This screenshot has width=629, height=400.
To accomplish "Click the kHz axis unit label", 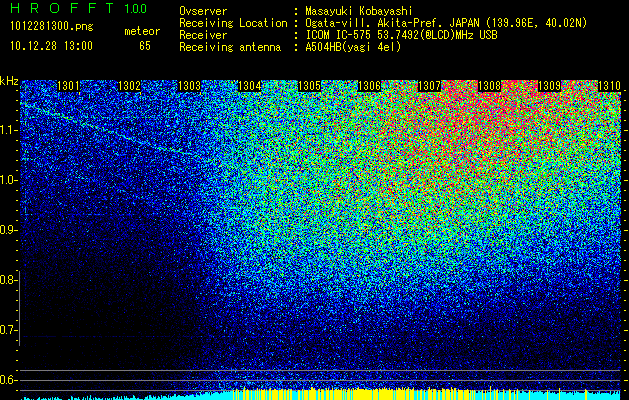I will tap(9, 81).
